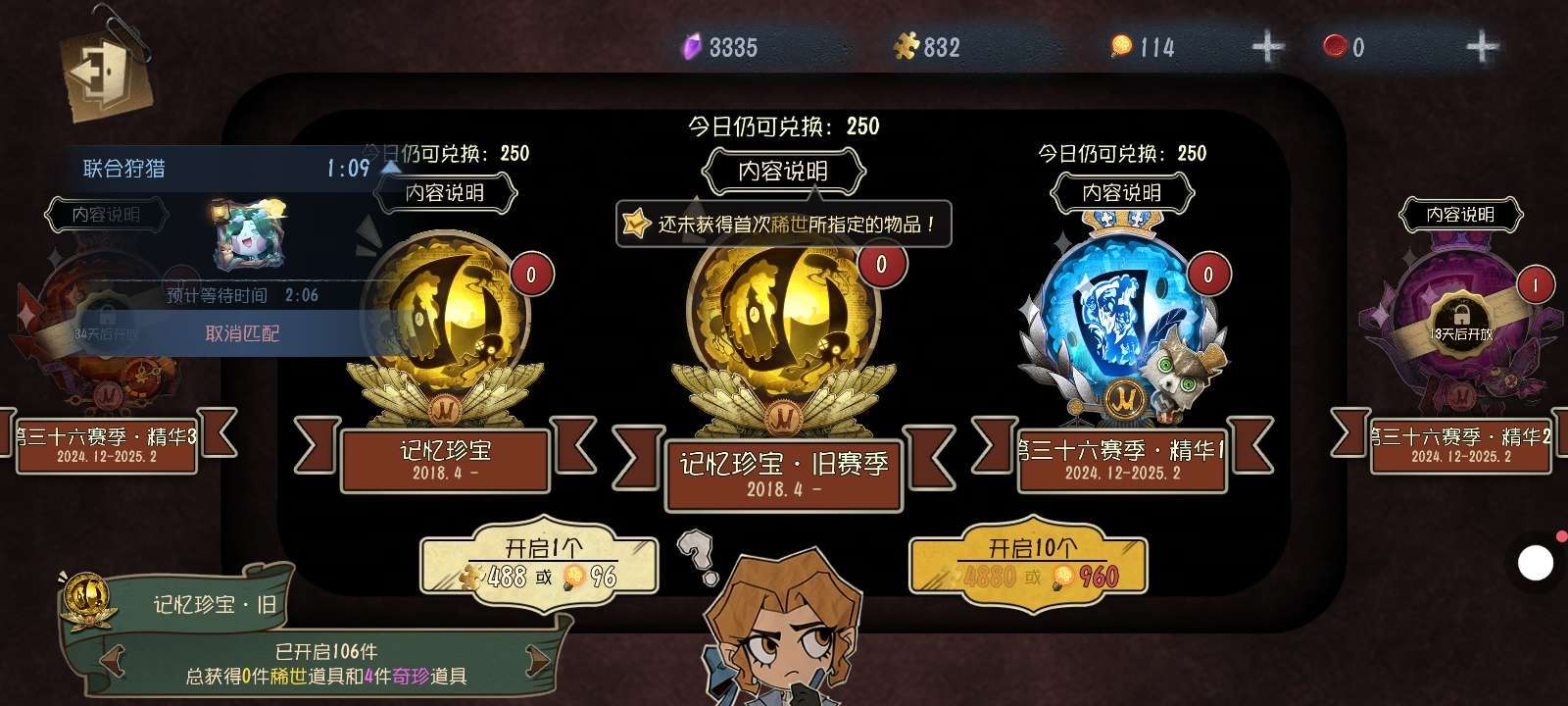Tap the white floating assist dot
This screenshot has width=1568, height=706.
click(x=1535, y=564)
